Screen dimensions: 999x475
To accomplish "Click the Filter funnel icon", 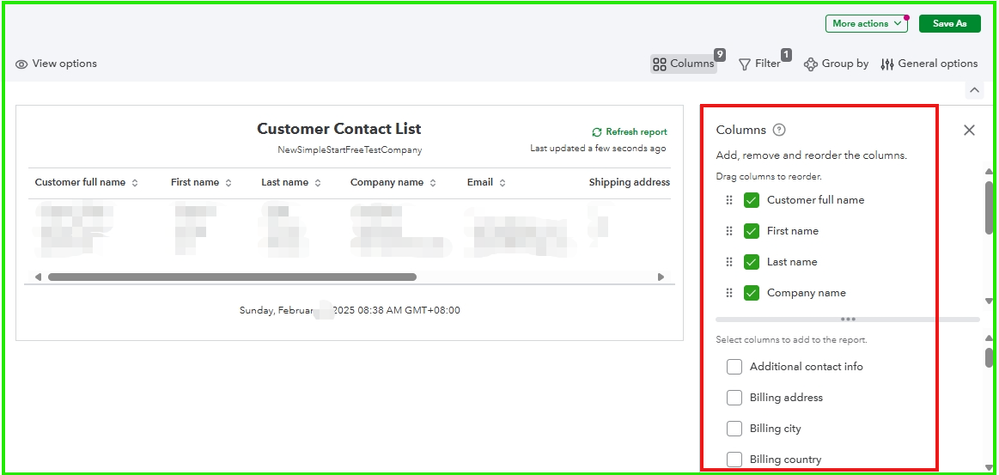I will [744, 64].
